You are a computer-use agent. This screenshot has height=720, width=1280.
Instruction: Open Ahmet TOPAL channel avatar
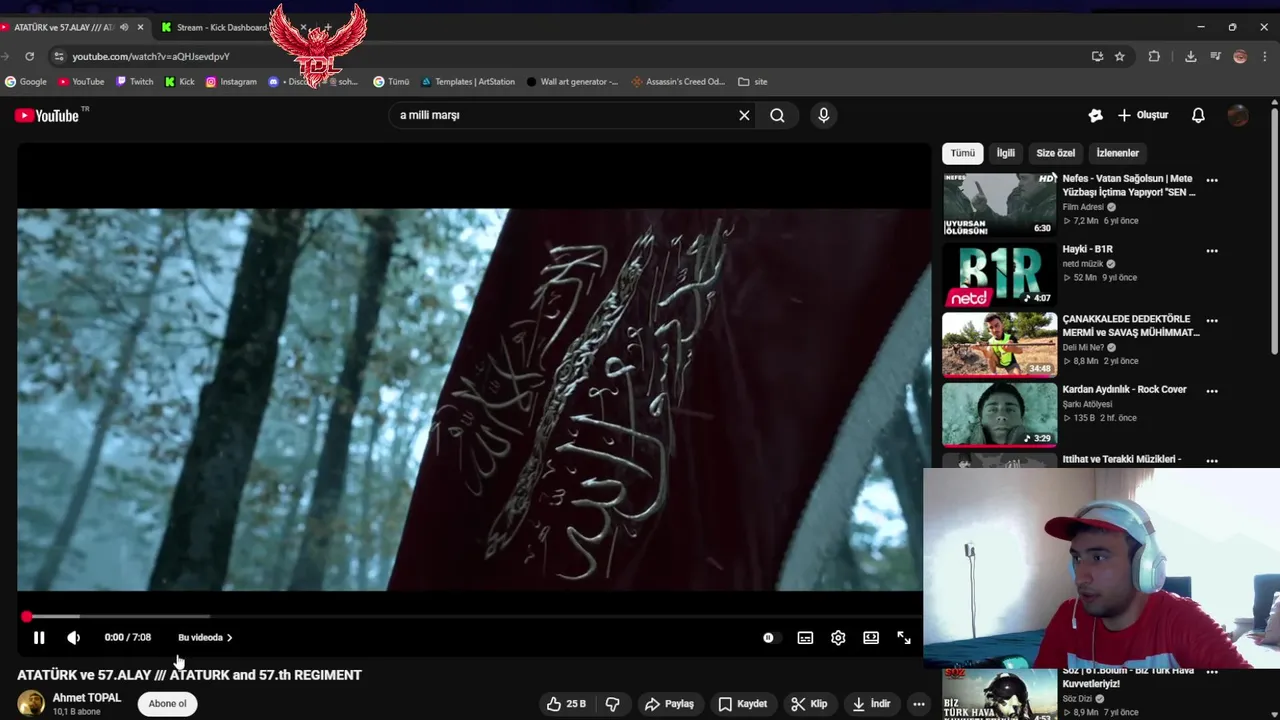31,704
